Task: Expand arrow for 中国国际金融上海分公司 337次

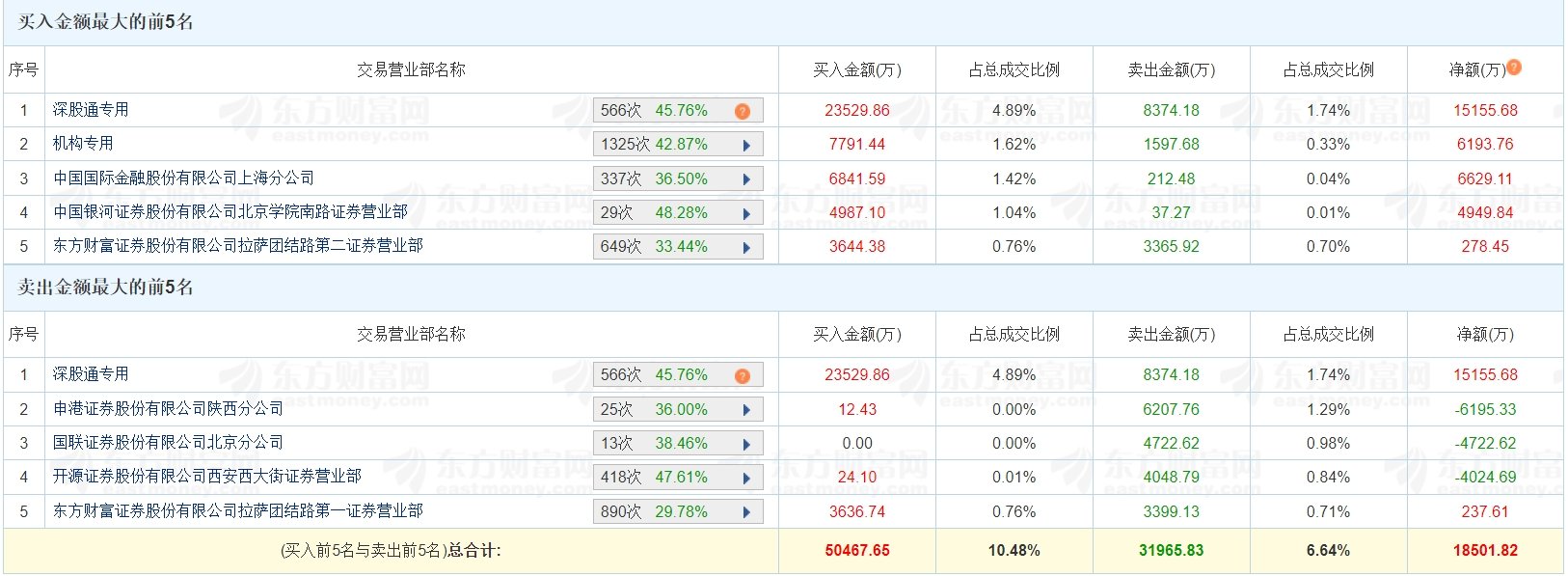Action: click(746, 179)
